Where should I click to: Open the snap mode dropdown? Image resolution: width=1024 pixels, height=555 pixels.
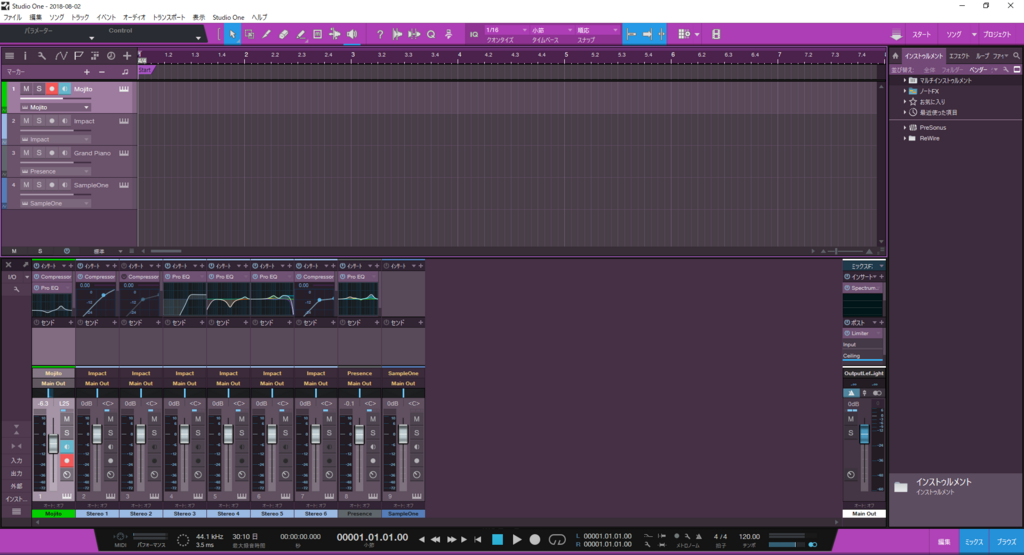coord(597,30)
